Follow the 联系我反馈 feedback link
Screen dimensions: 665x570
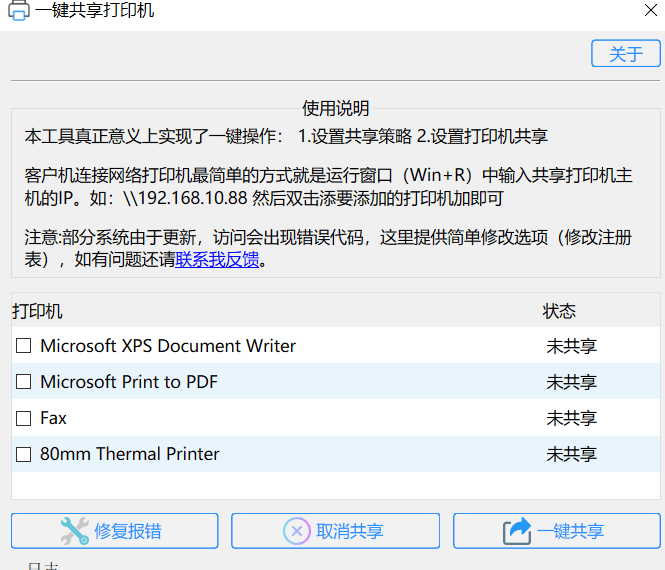coord(217,259)
